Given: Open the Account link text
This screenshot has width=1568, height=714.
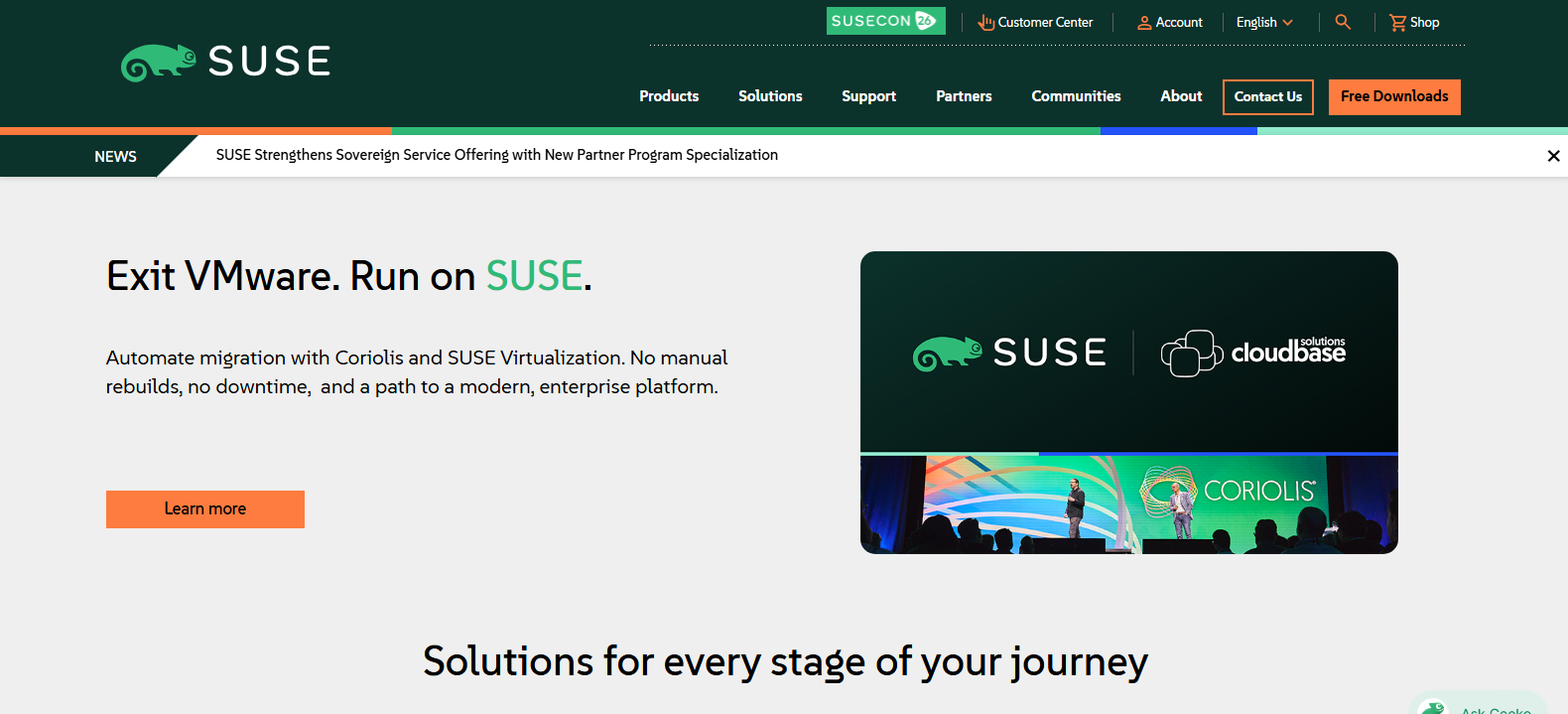Looking at the screenshot, I should click(x=1179, y=22).
